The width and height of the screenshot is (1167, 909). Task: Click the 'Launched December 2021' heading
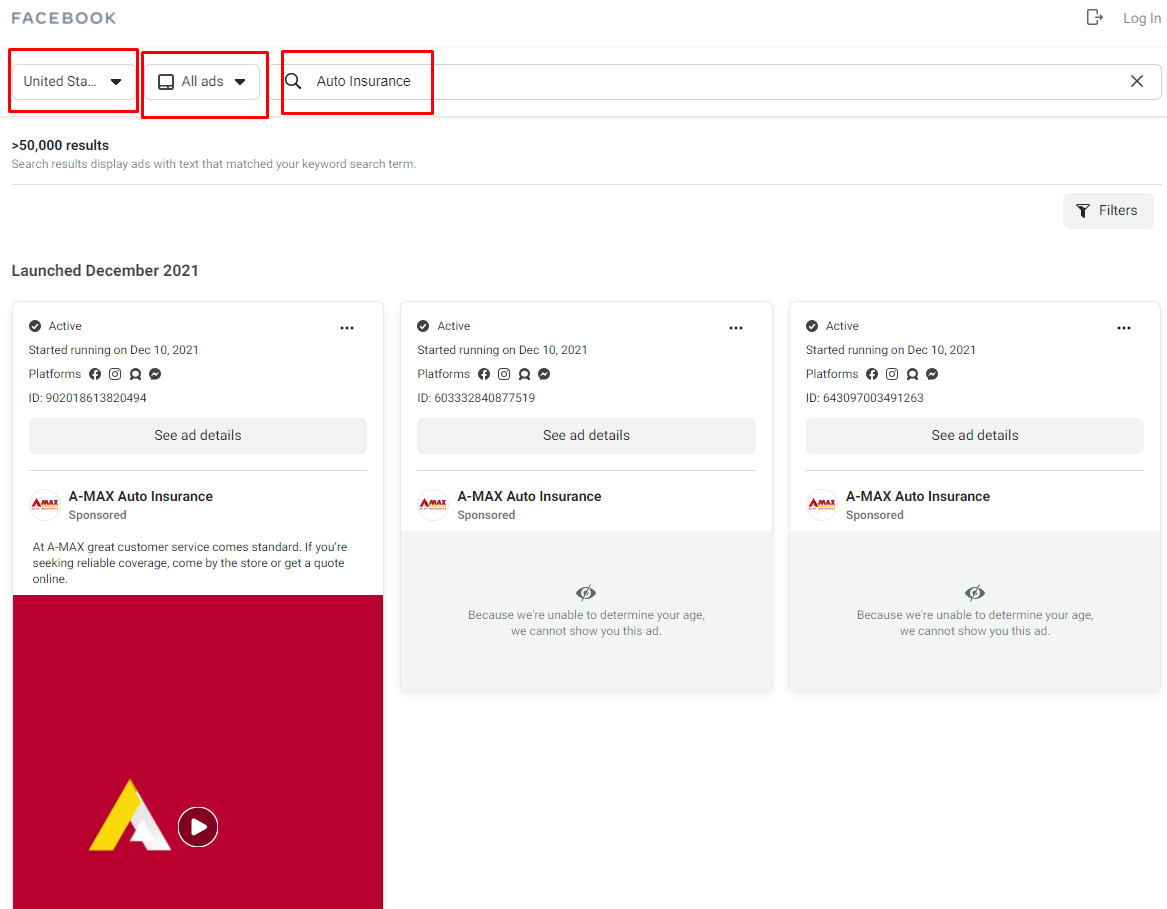(105, 270)
